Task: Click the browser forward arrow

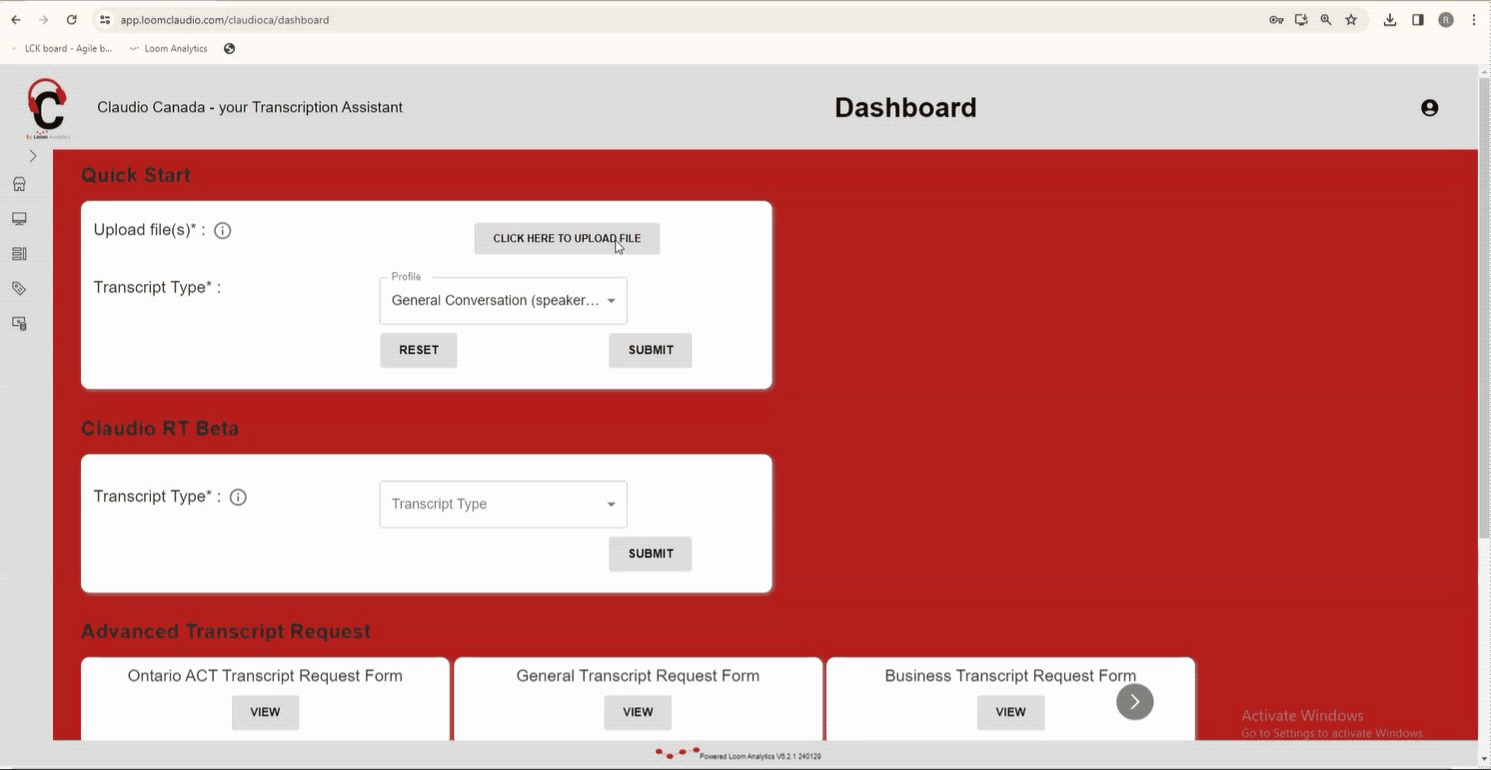Action: tap(43, 20)
